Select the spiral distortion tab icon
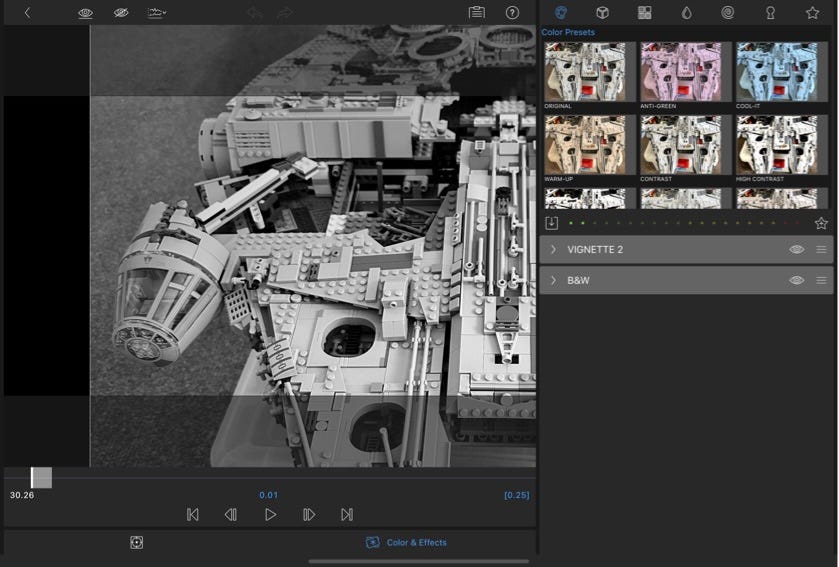 [x=728, y=12]
